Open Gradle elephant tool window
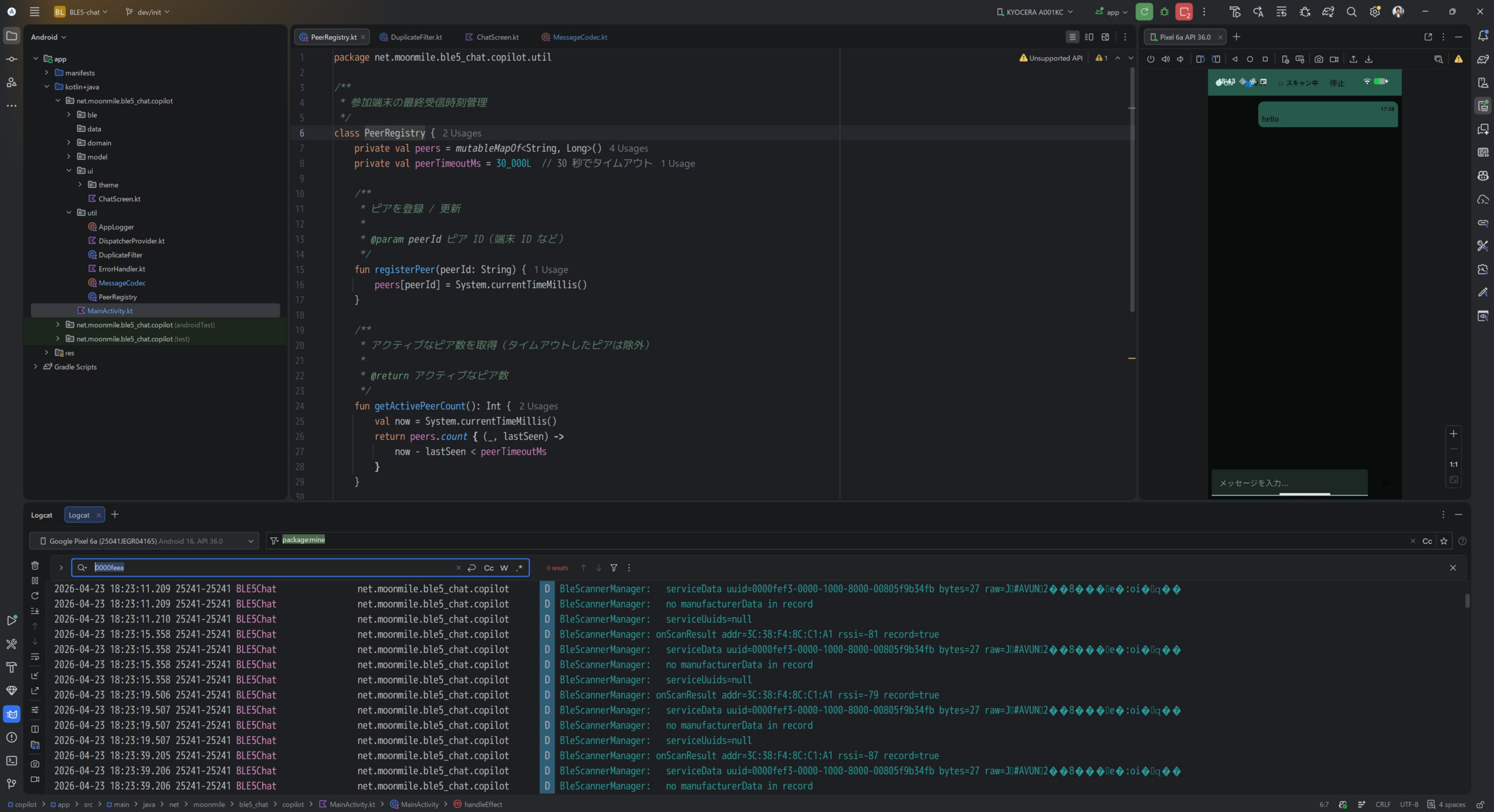1494x812 pixels. [1483, 59]
